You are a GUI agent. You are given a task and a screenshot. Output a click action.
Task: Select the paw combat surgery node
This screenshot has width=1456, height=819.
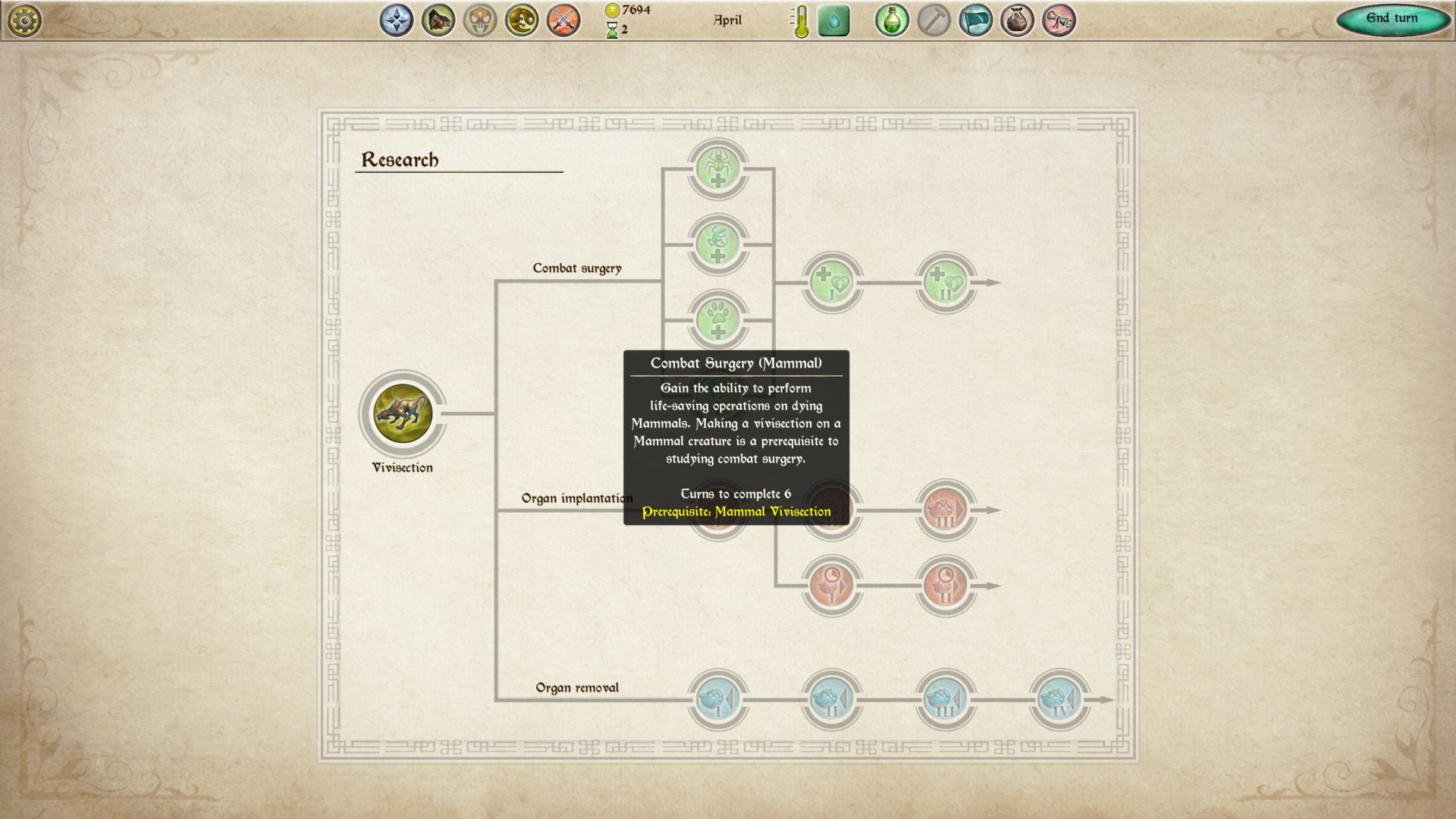pyautogui.click(x=718, y=319)
